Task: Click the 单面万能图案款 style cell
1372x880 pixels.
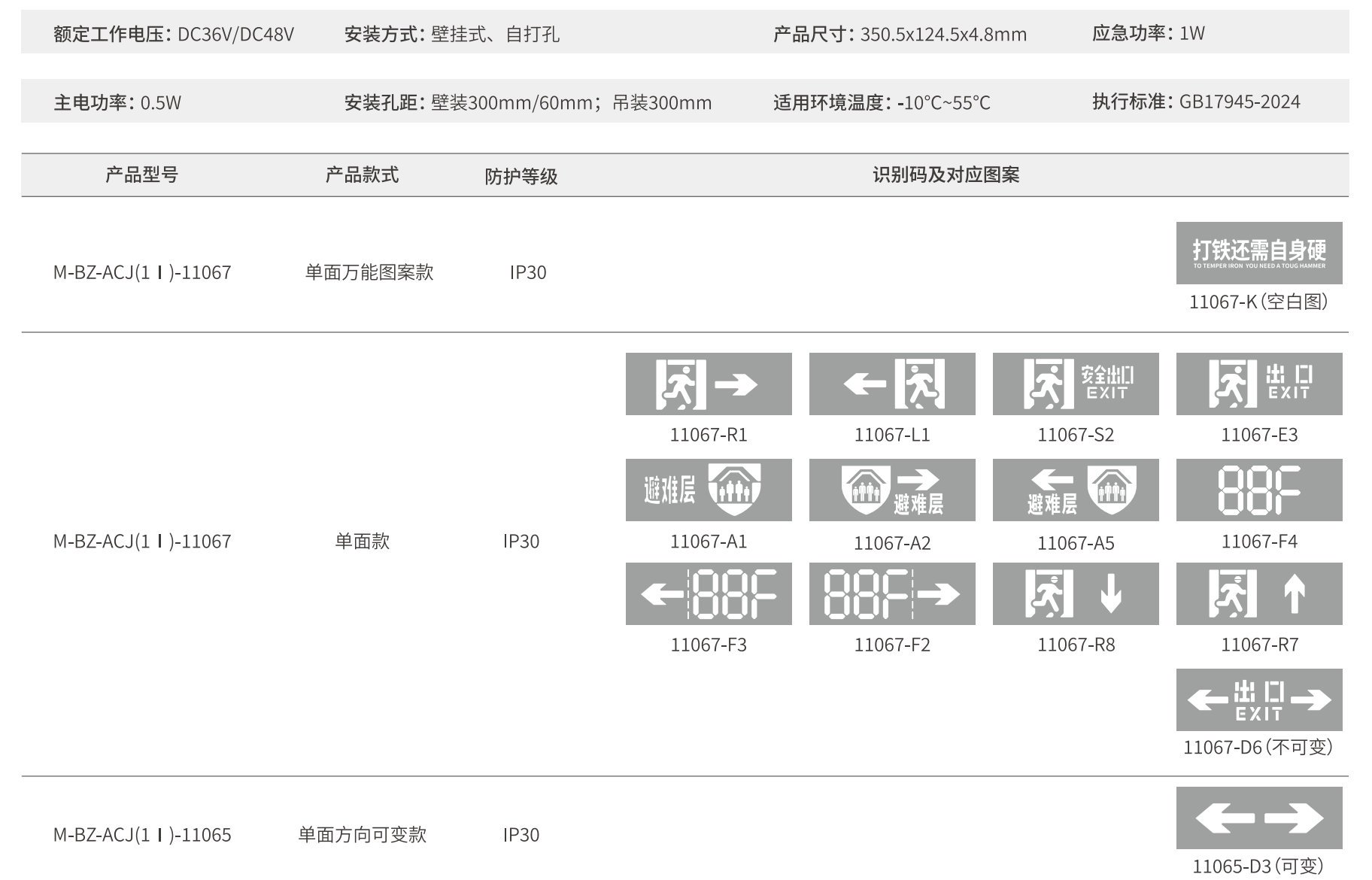Action: coord(369,272)
